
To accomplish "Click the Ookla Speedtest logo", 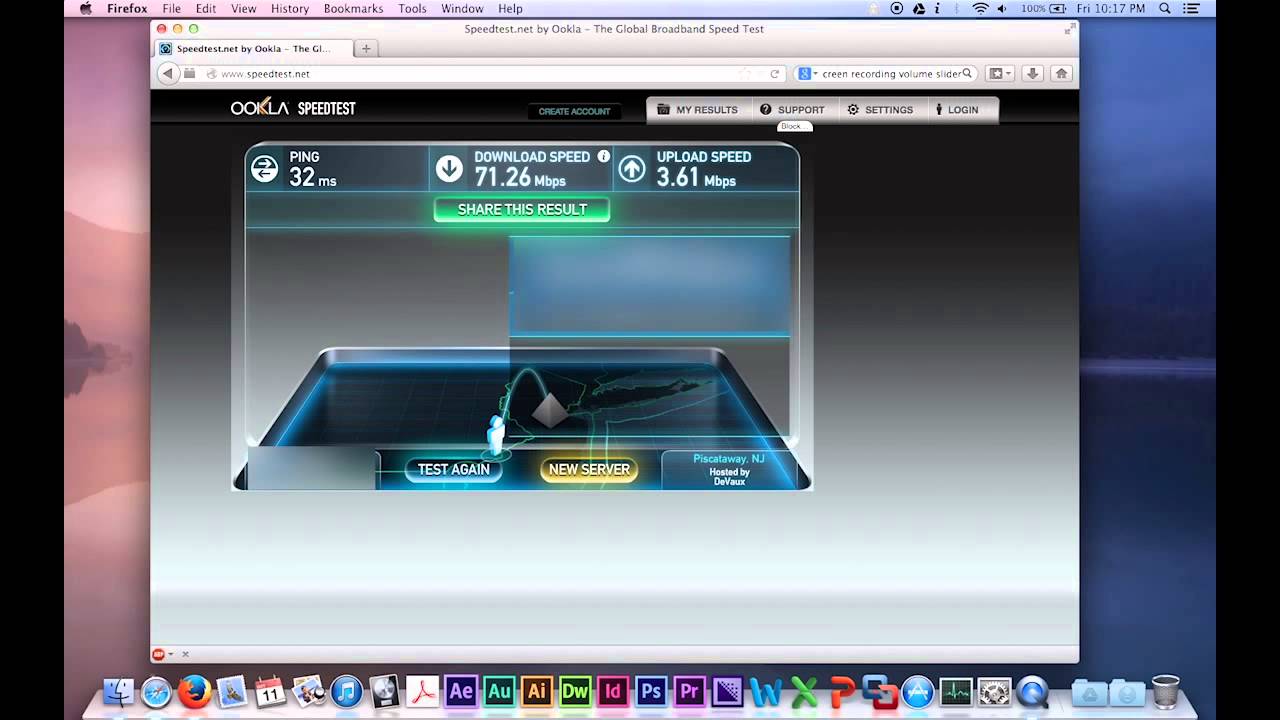I will (x=293, y=108).
